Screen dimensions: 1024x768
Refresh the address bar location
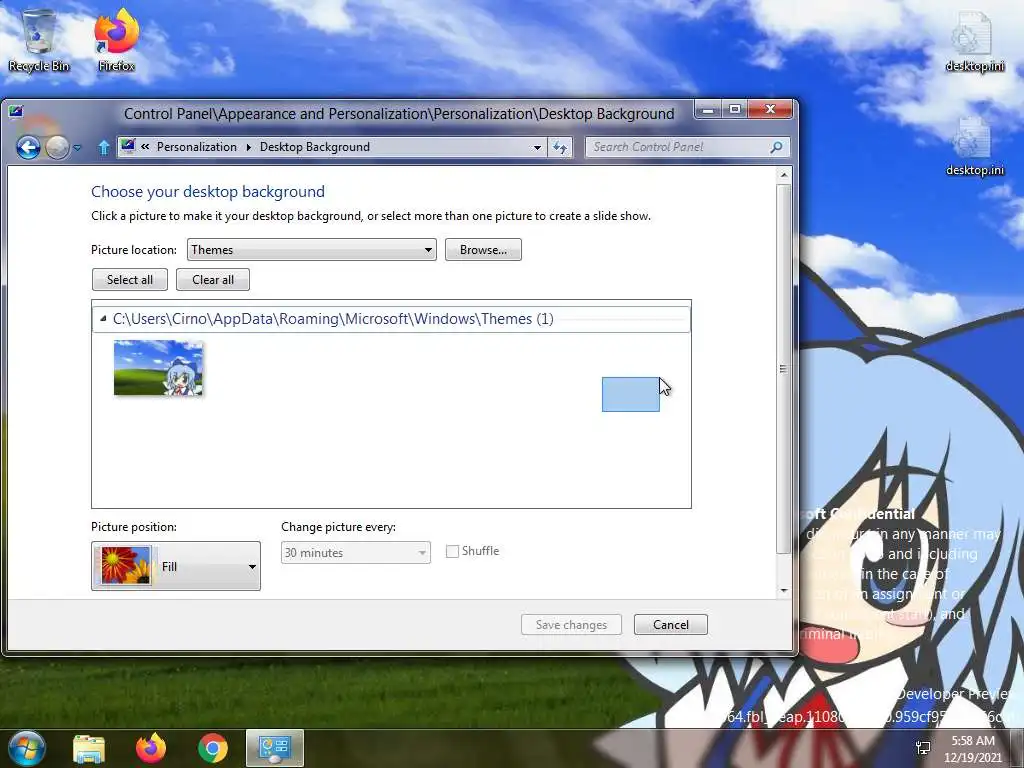pos(560,147)
